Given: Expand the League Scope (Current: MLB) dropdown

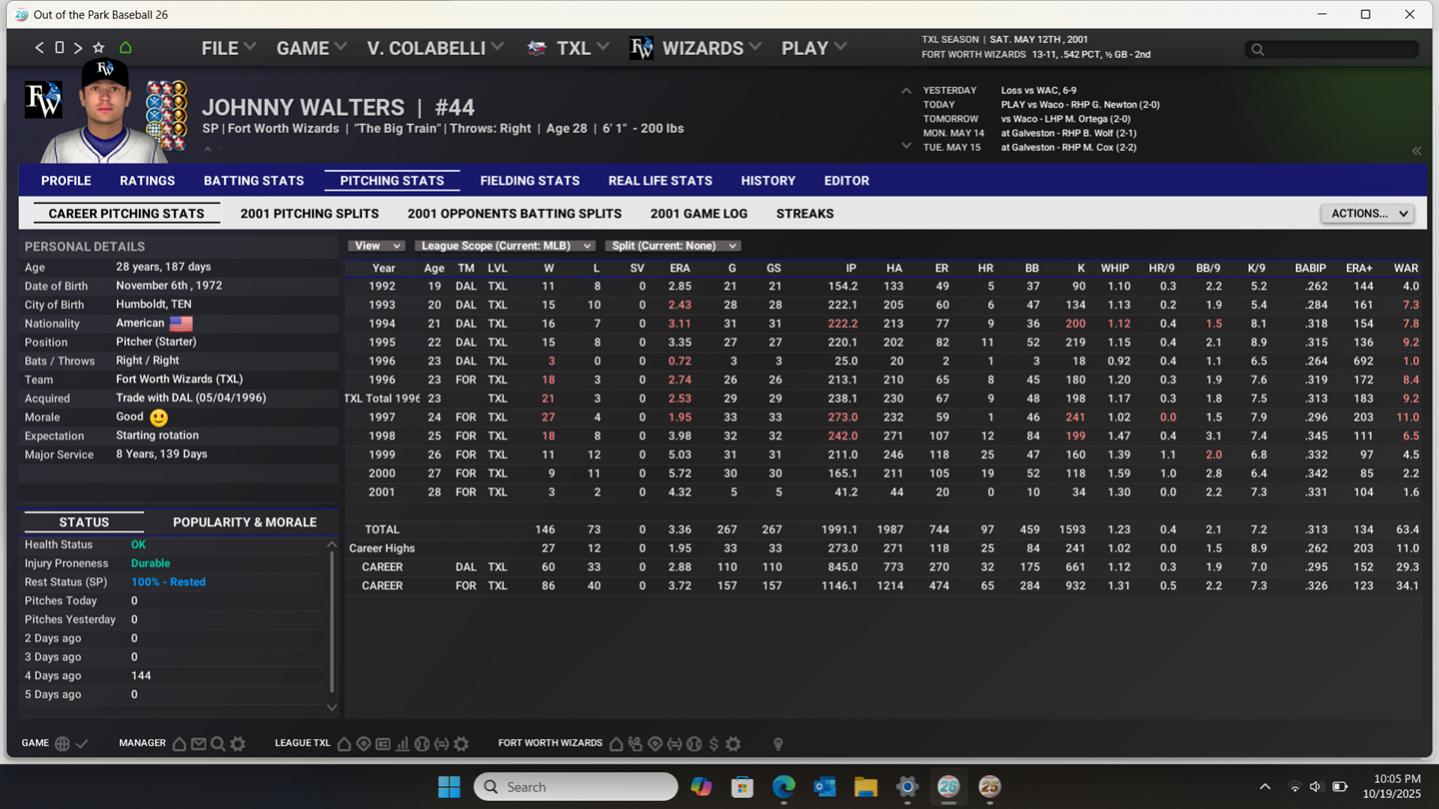Looking at the screenshot, I should [504, 246].
